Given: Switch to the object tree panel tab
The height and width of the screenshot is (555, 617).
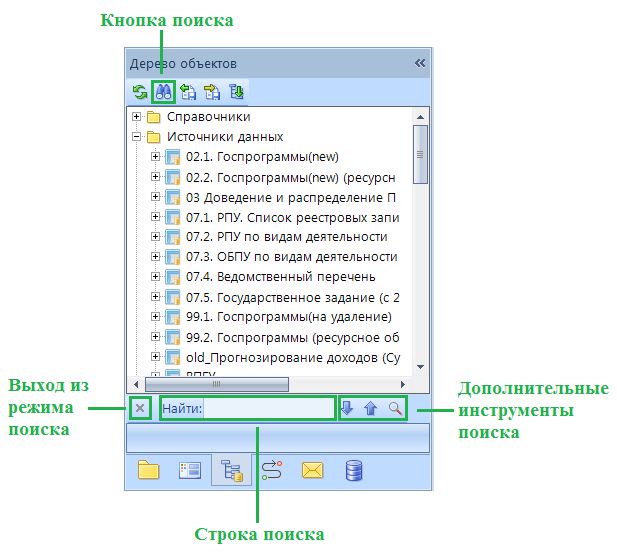Looking at the screenshot, I should [x=231, y=469].
